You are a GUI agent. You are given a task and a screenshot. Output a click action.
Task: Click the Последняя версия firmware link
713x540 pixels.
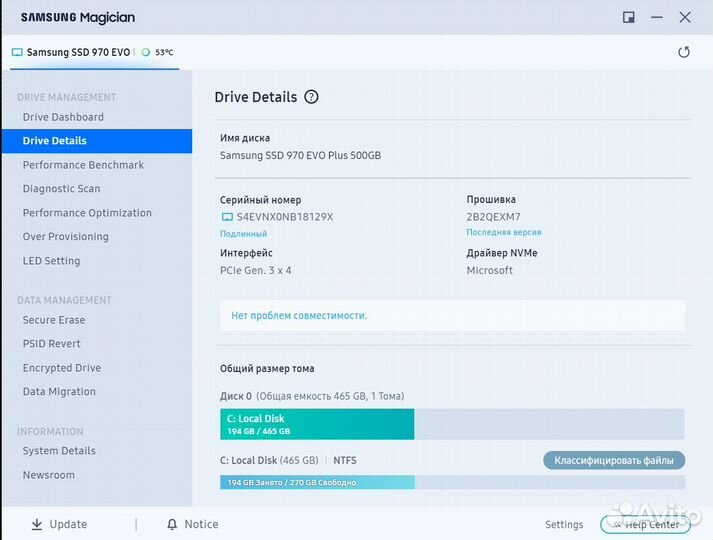tap(504, 233)
